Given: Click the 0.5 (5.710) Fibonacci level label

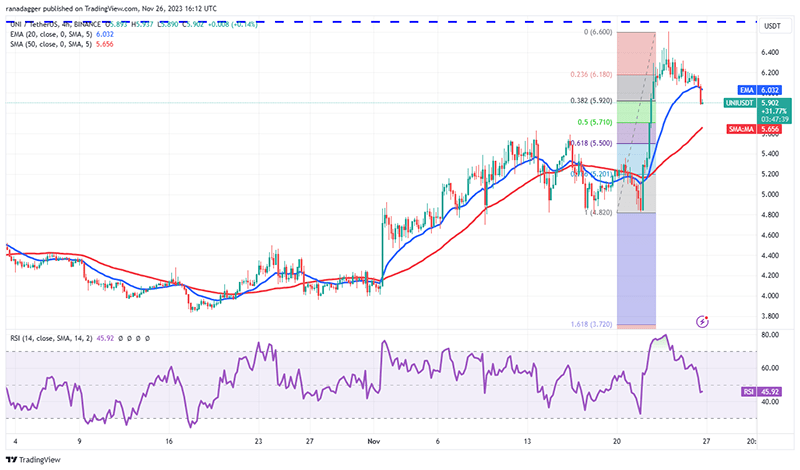Looking at the screenshot, I should pos(604,122).
